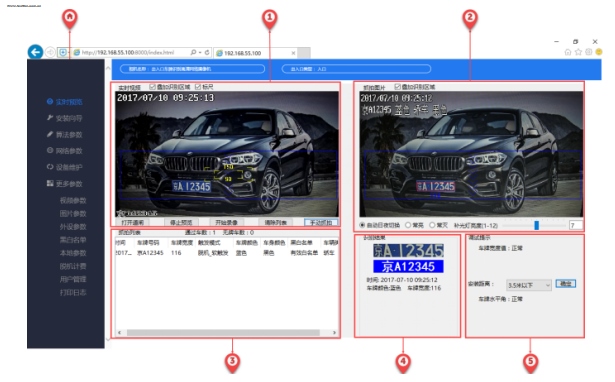Click the live video preview image
Screen dimensions: 615x382
click(x=227, y=154)
